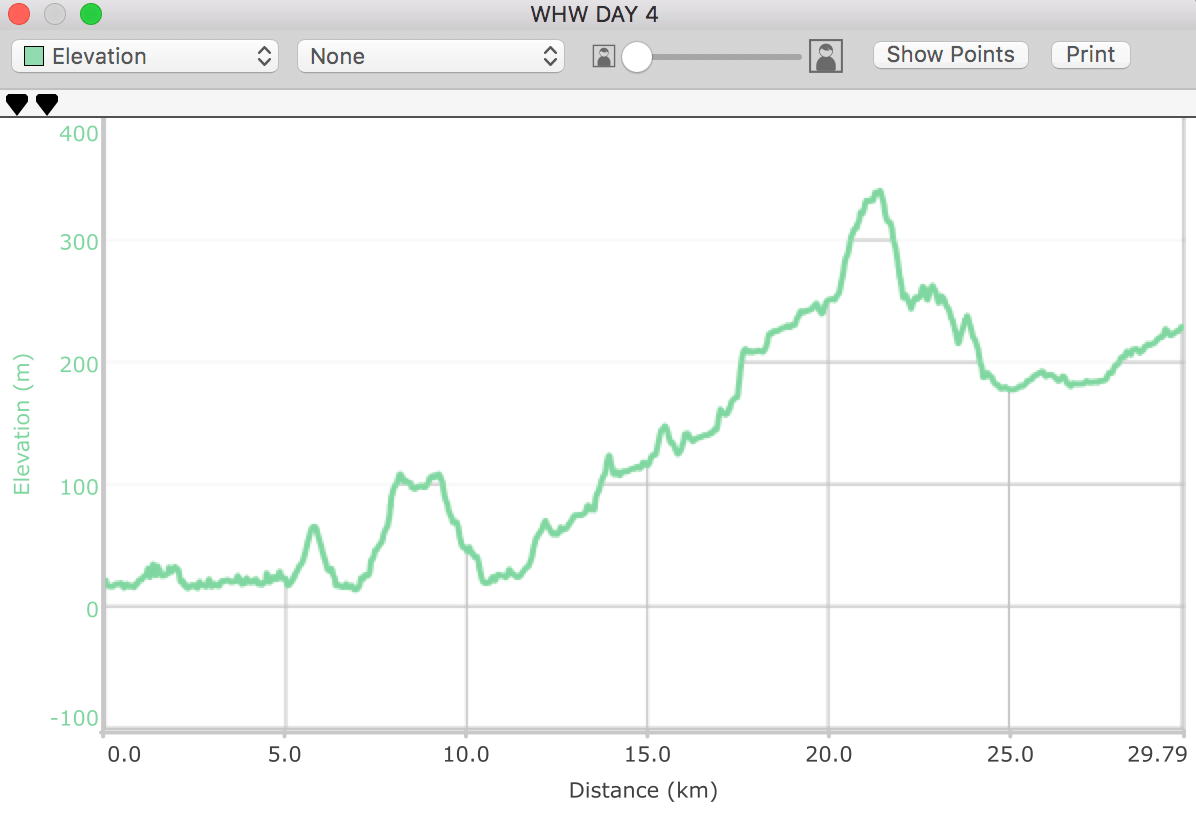Click the smoothing slider's round handle
This screenshot has height=814, width=1196.
[636, 57]
